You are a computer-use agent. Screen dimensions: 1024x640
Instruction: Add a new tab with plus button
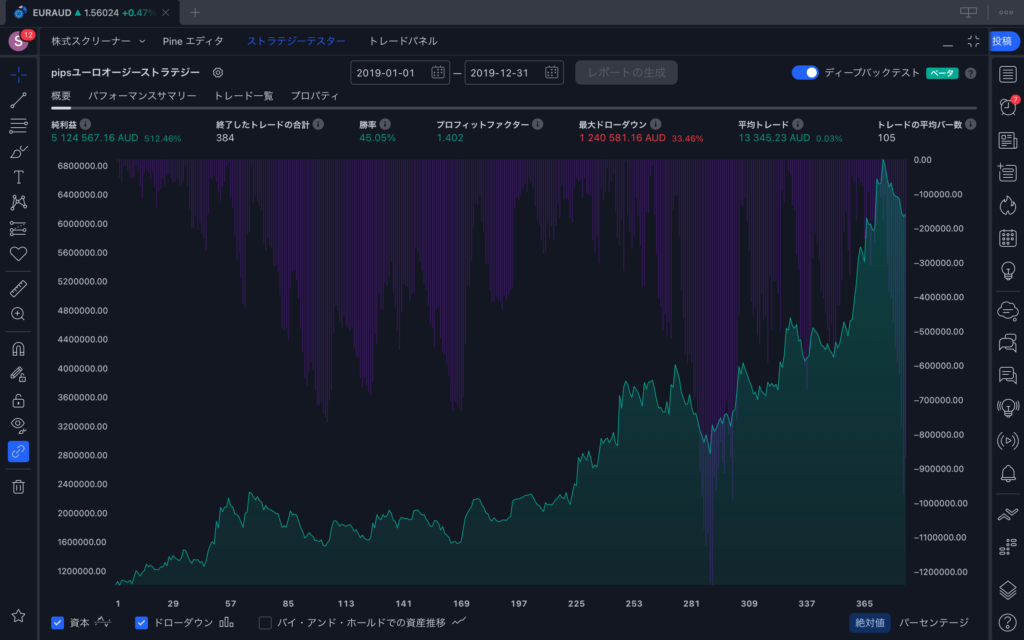click(195, 12)
